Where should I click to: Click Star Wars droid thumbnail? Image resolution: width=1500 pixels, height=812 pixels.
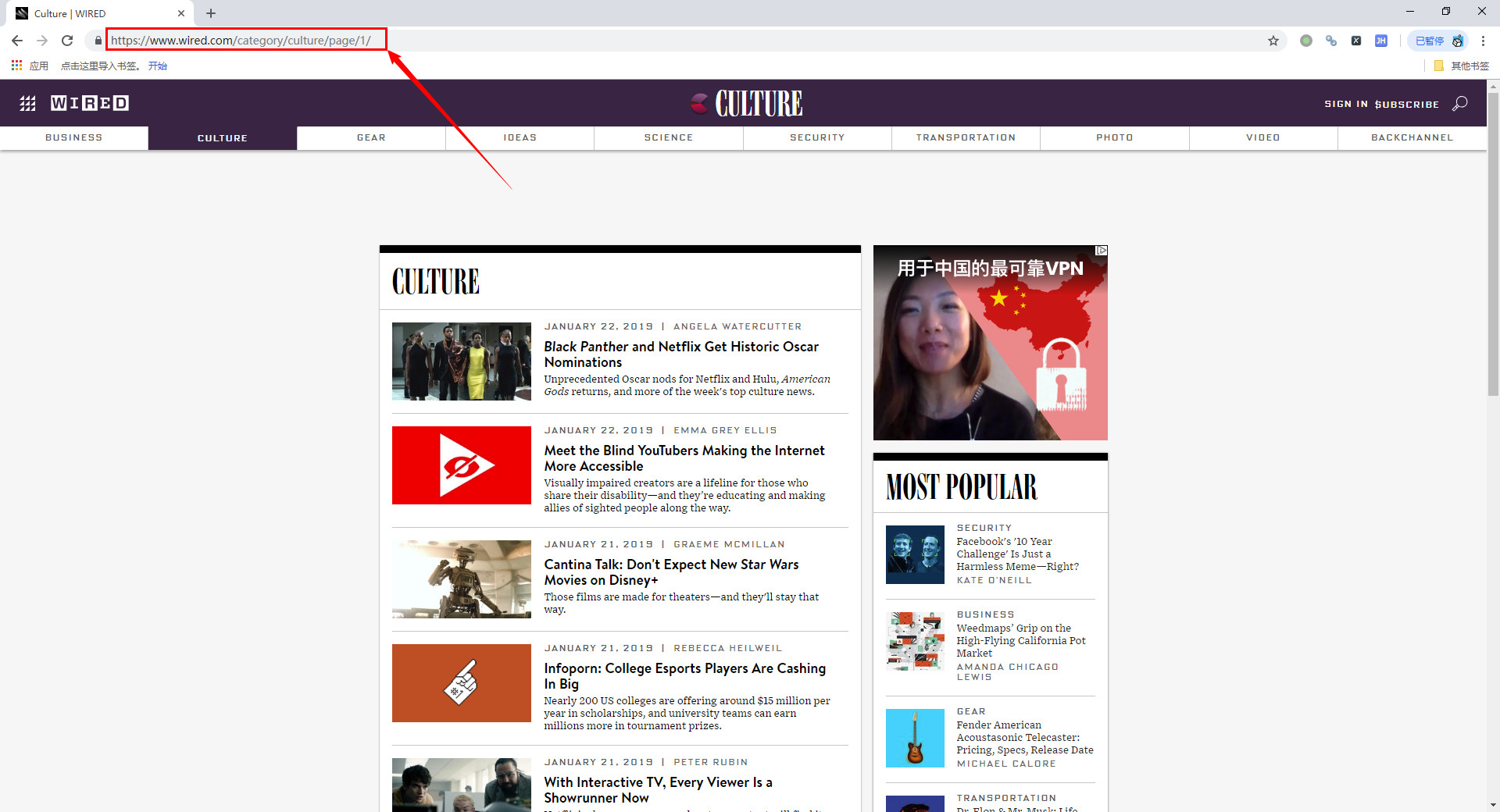(462, 579)
